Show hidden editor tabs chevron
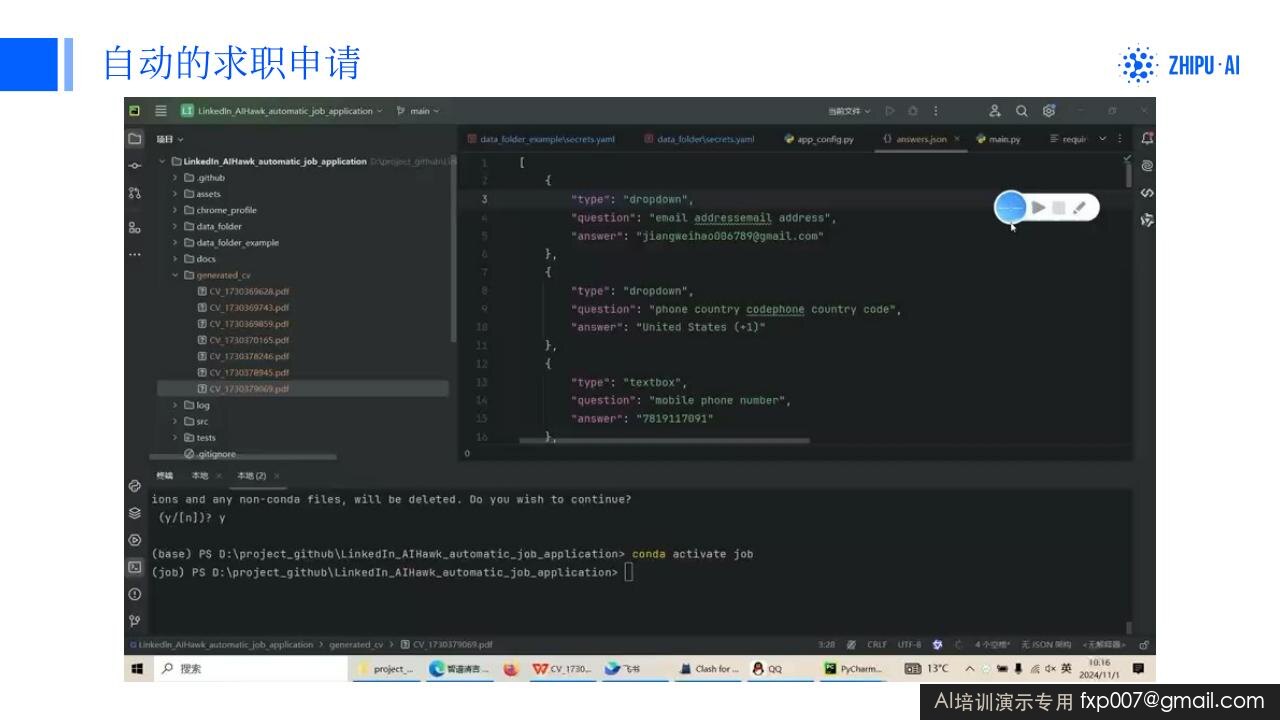The width and height of the screenshot is (1280, 720). (1103, 139)
